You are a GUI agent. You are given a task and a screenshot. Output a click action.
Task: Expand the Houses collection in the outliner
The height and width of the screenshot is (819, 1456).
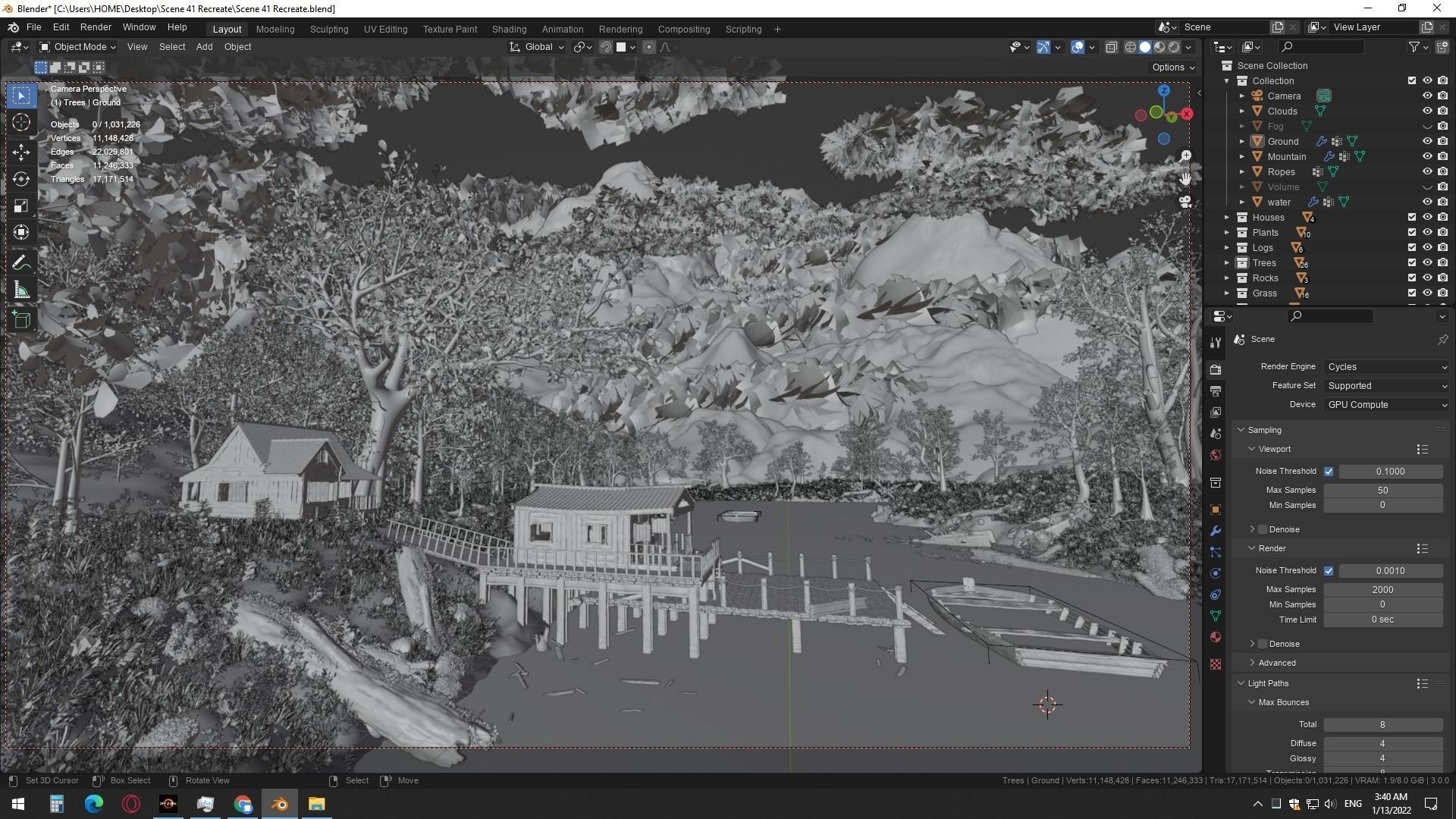1227,218
